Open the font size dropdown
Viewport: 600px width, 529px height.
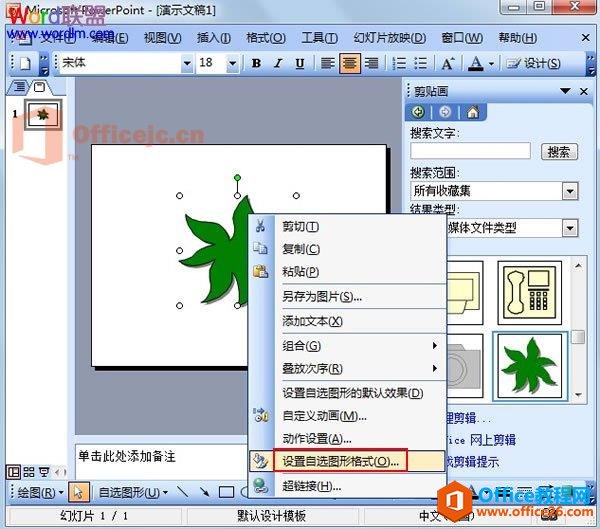236,63
